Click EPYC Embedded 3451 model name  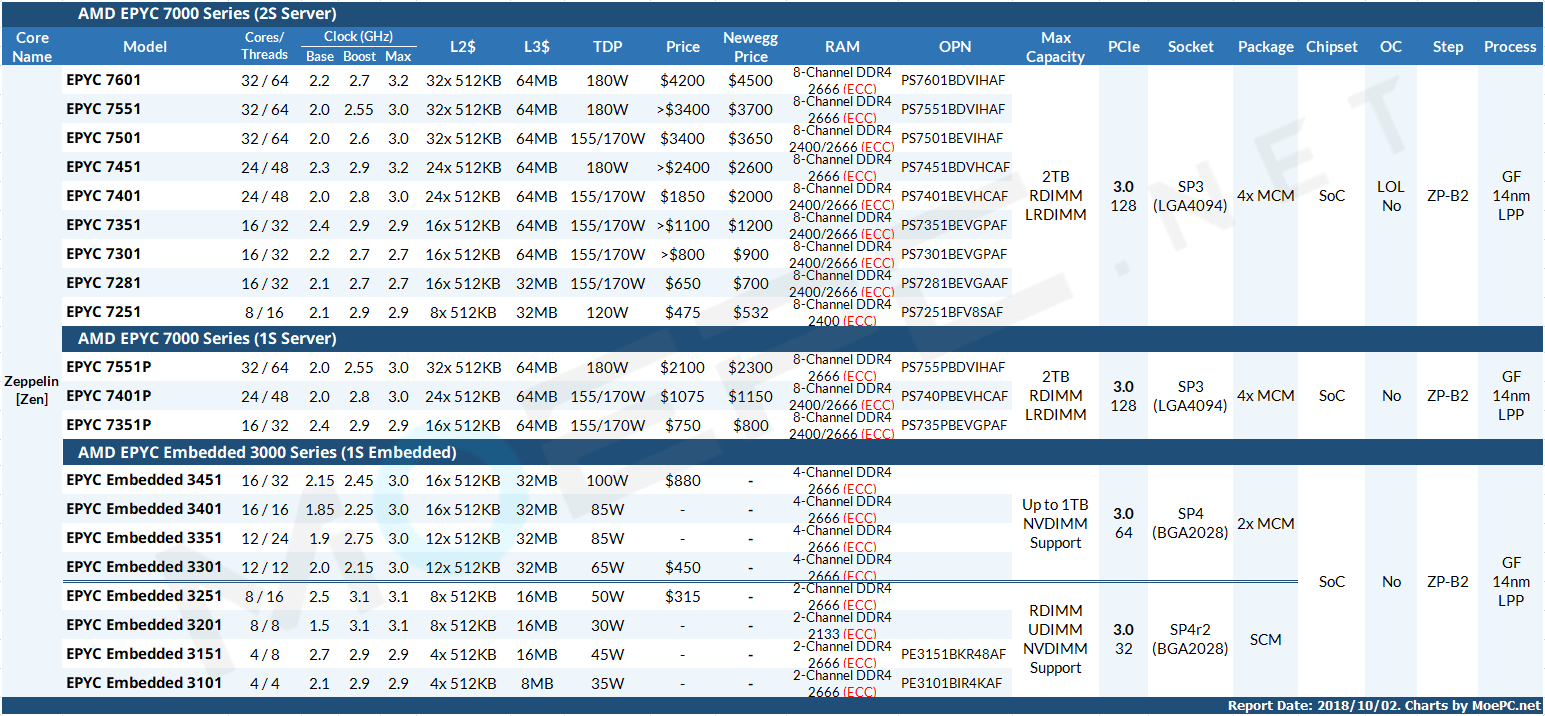coord(144,480)
